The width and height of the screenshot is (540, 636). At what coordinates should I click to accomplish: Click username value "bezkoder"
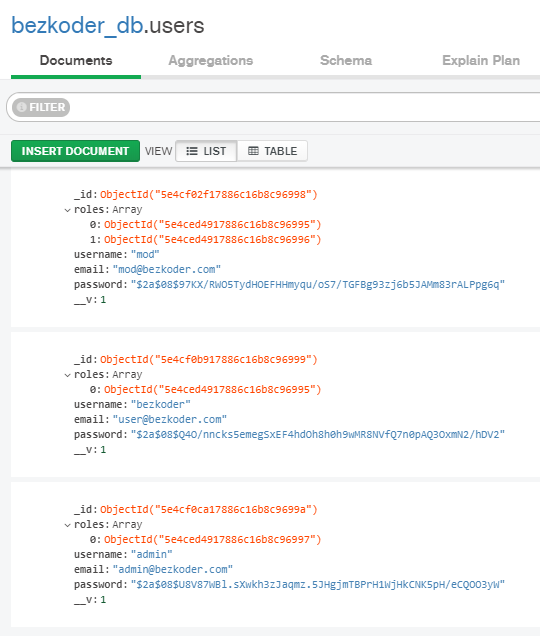161,405
